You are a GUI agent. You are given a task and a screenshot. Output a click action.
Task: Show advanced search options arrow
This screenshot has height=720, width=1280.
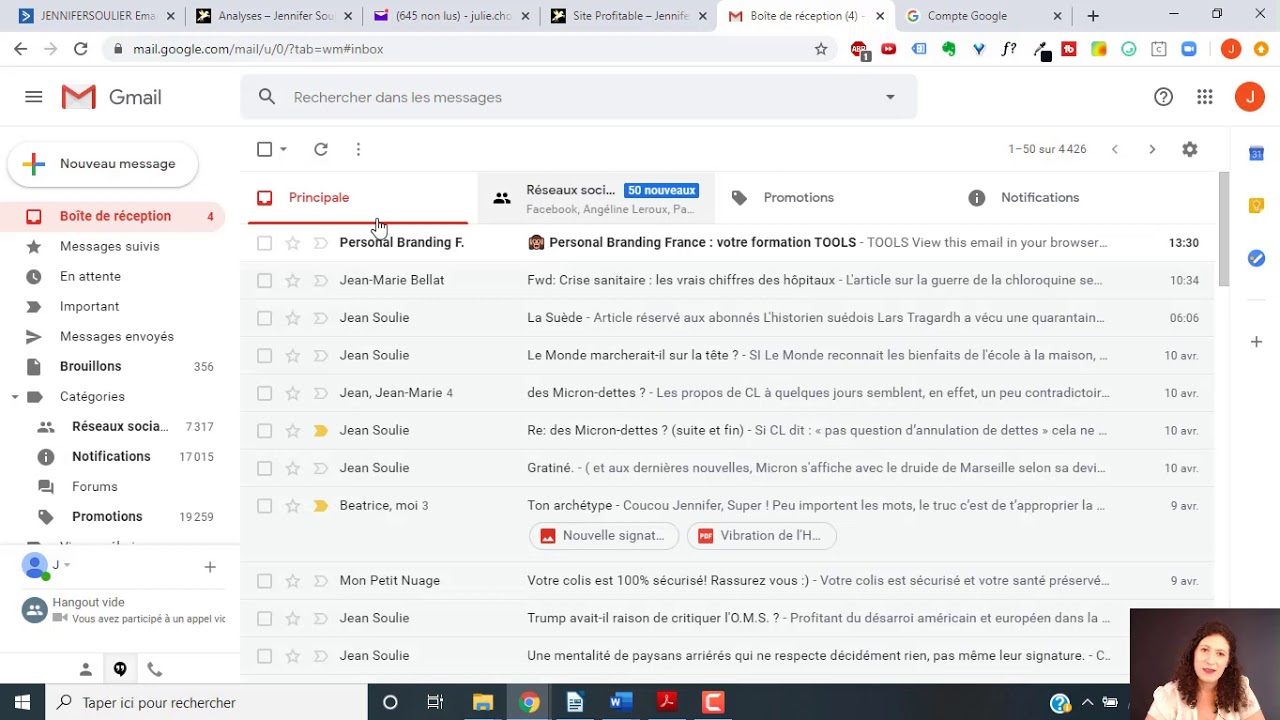(x=890, y=97)
